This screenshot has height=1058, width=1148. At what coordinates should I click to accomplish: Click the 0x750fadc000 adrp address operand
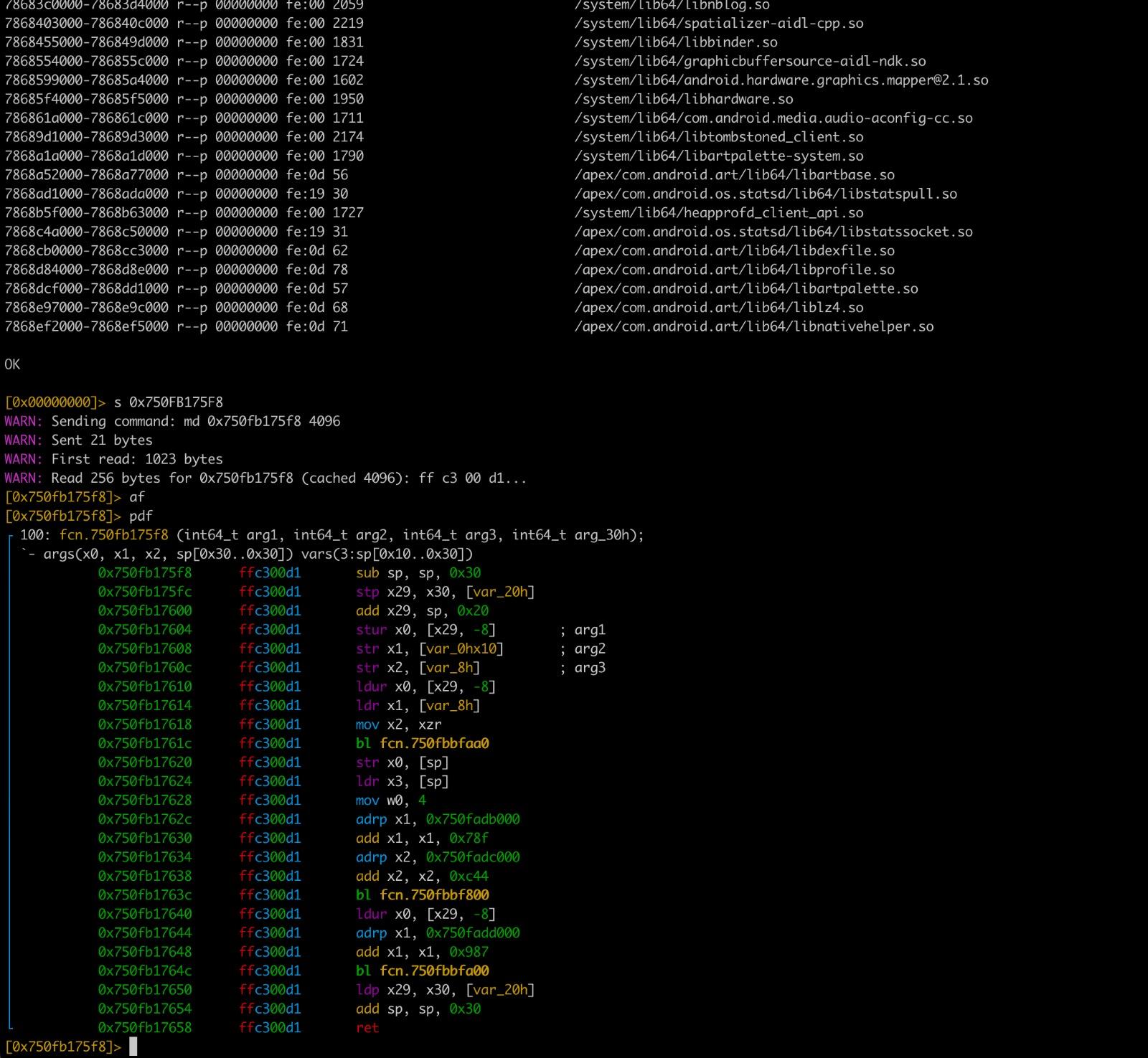(x=472, y=857)
